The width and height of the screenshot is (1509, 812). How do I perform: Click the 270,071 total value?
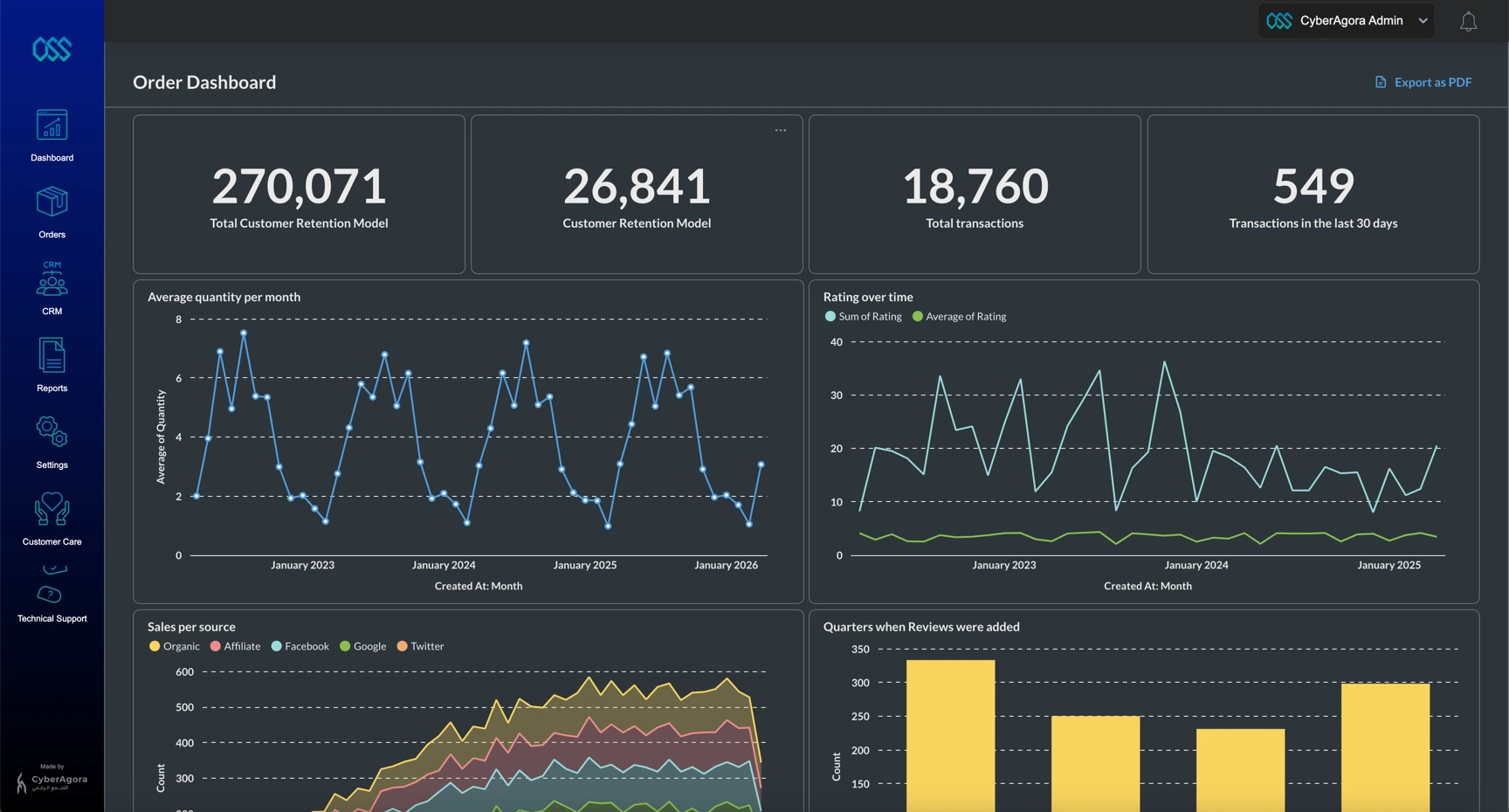(299, 186)
